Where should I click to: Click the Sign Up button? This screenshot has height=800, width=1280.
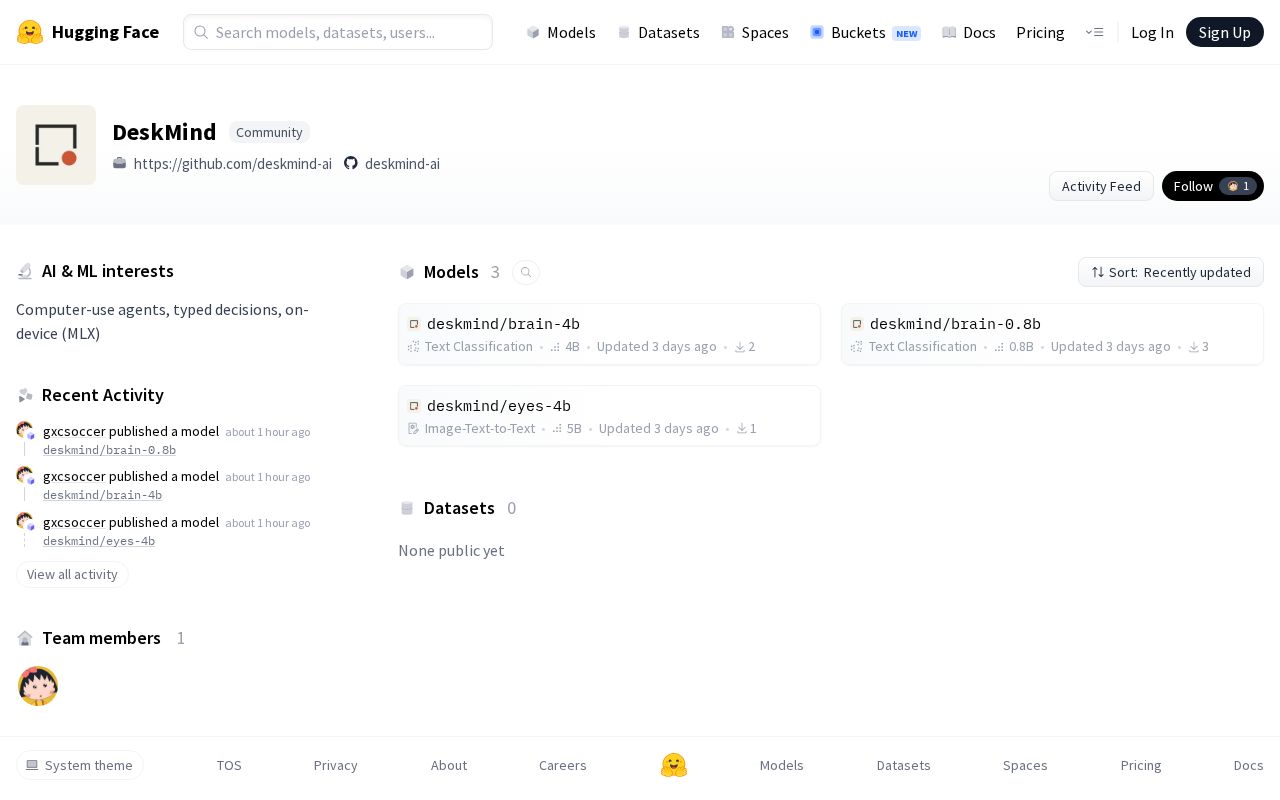point(1225,32)
